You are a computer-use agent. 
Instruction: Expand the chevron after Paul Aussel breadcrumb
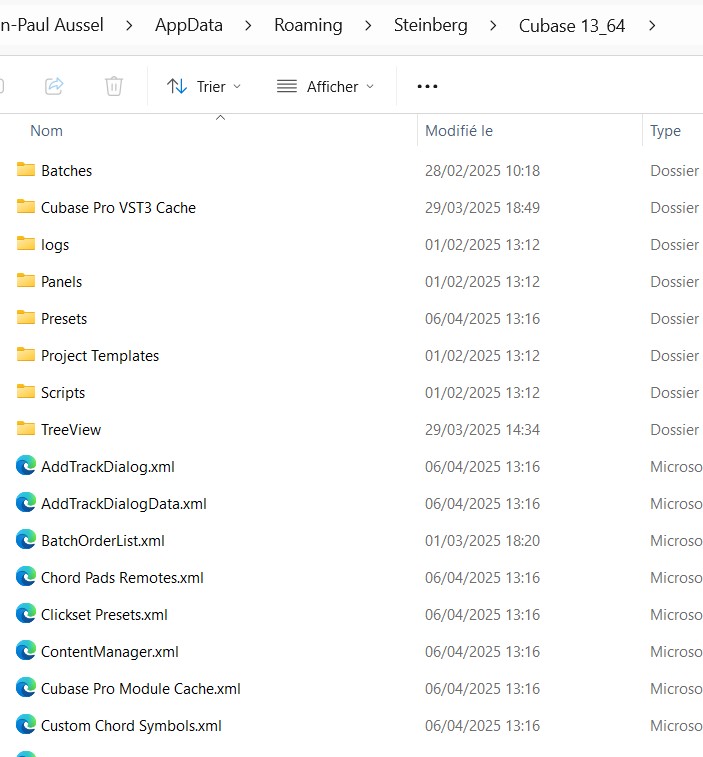[129, 26]
